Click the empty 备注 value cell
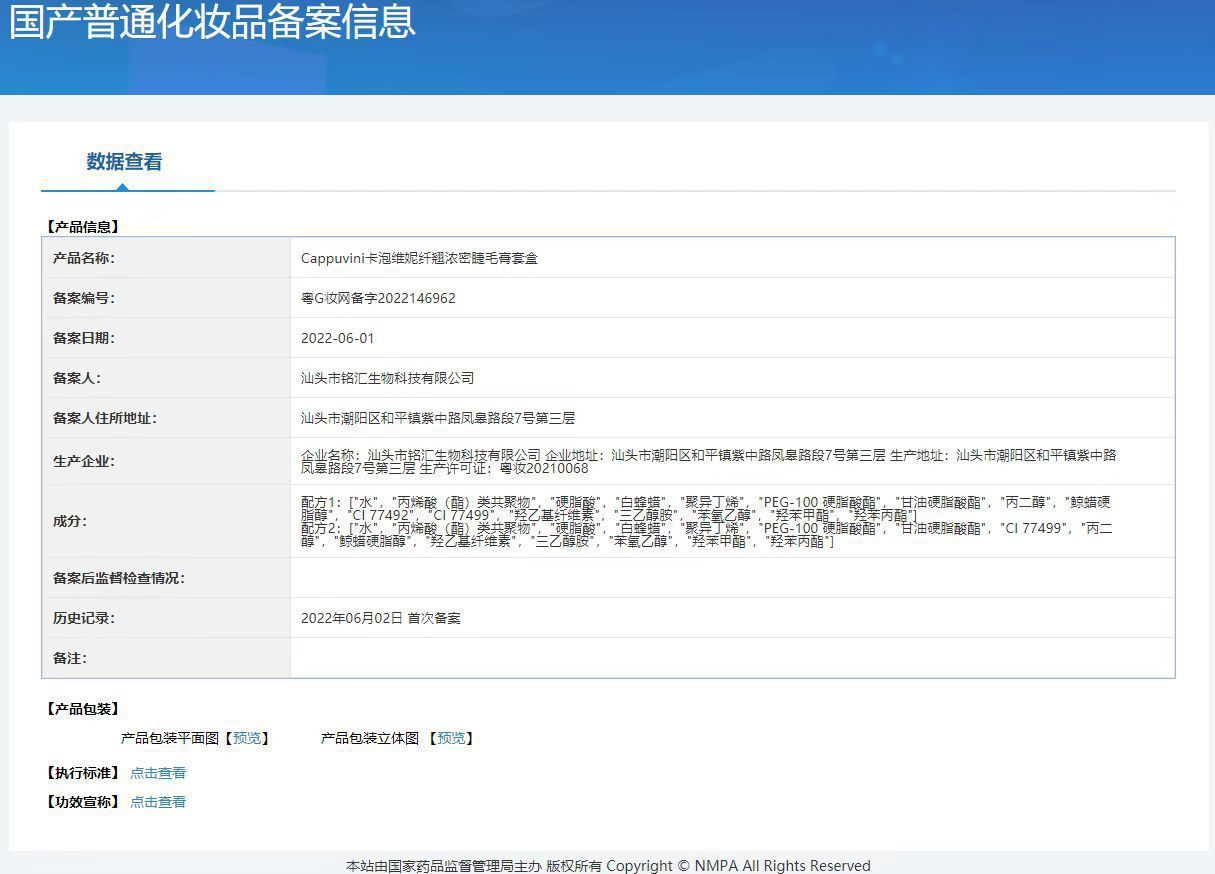Image resolution: width=1215 pixels, height=874 pixels. coord(732,658)
